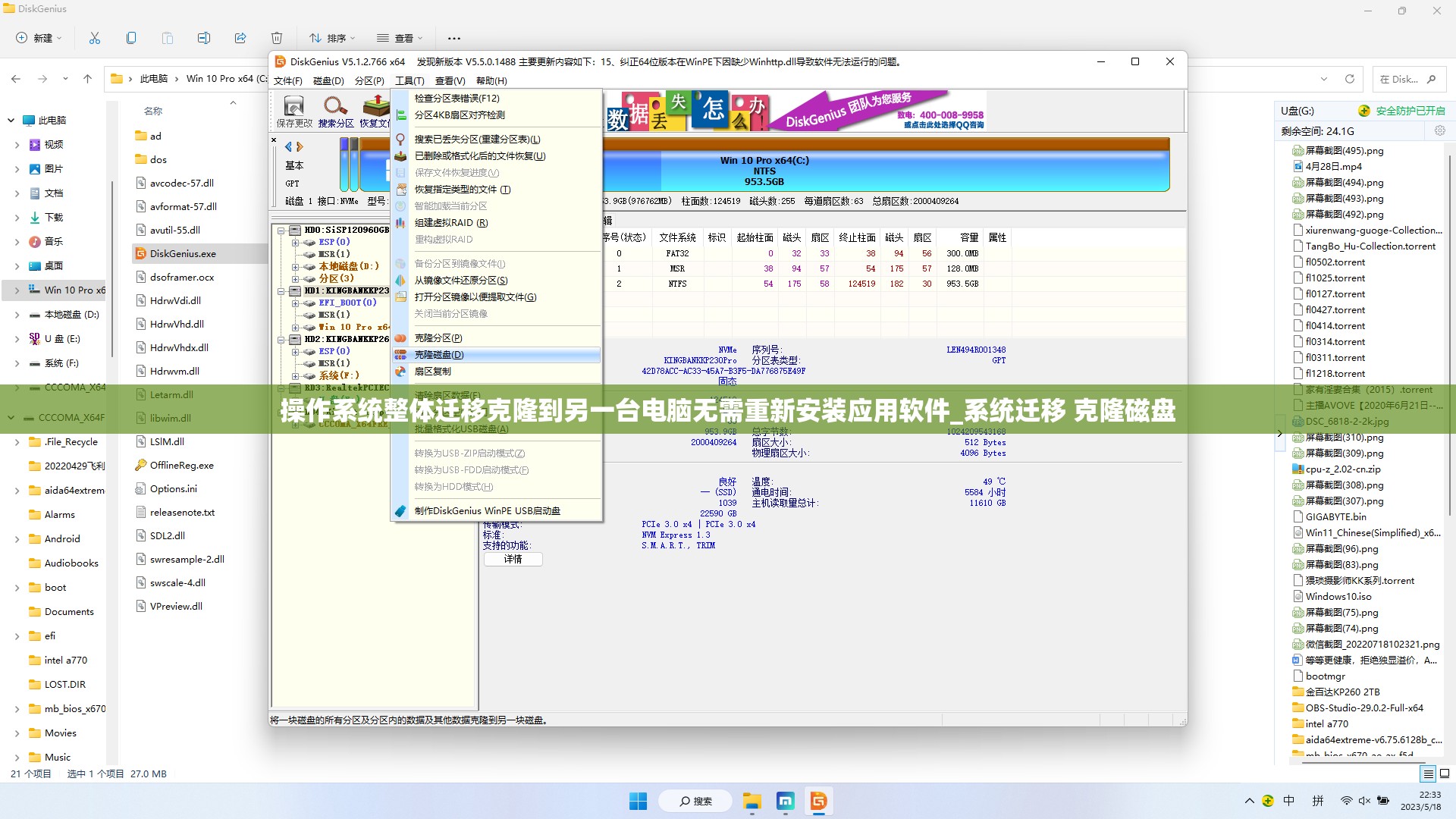Click the 名称 column header
The image size is (1456, 819).
pyautogui.click(x=153, y=111)
